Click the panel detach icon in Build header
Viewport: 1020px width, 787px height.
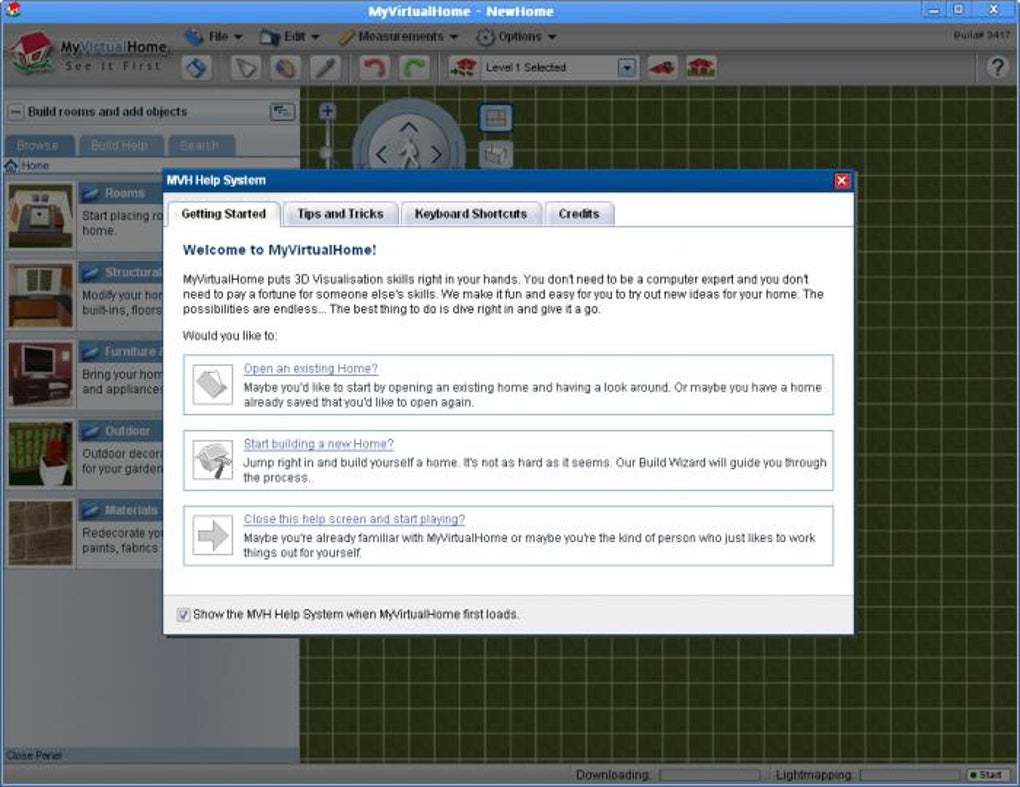(x=282, y=112)
